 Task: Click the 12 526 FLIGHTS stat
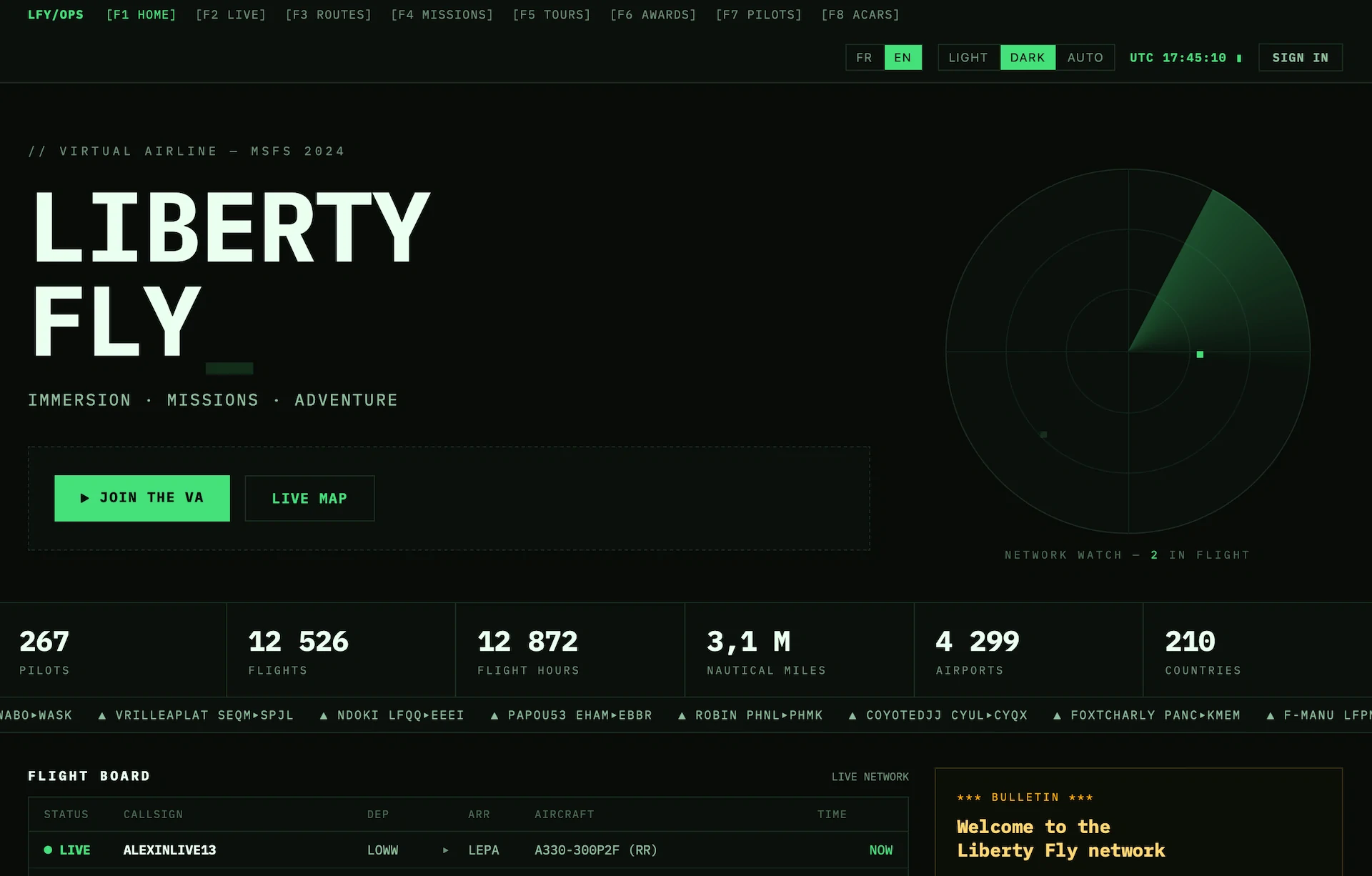point(341,650)
